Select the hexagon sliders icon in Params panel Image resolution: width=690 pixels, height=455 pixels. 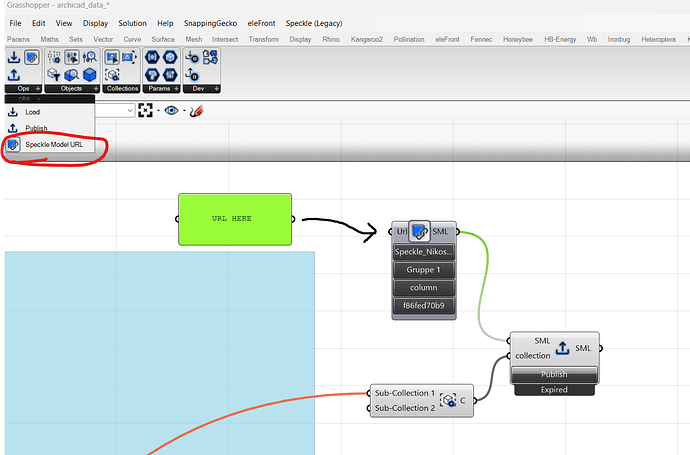click(170, 75)
